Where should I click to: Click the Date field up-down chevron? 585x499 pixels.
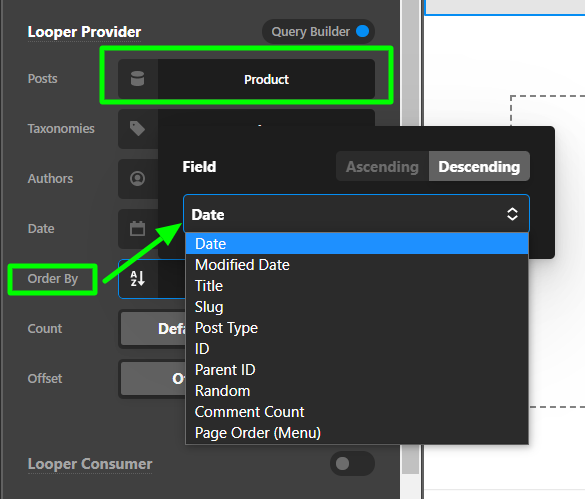(512, 214)
